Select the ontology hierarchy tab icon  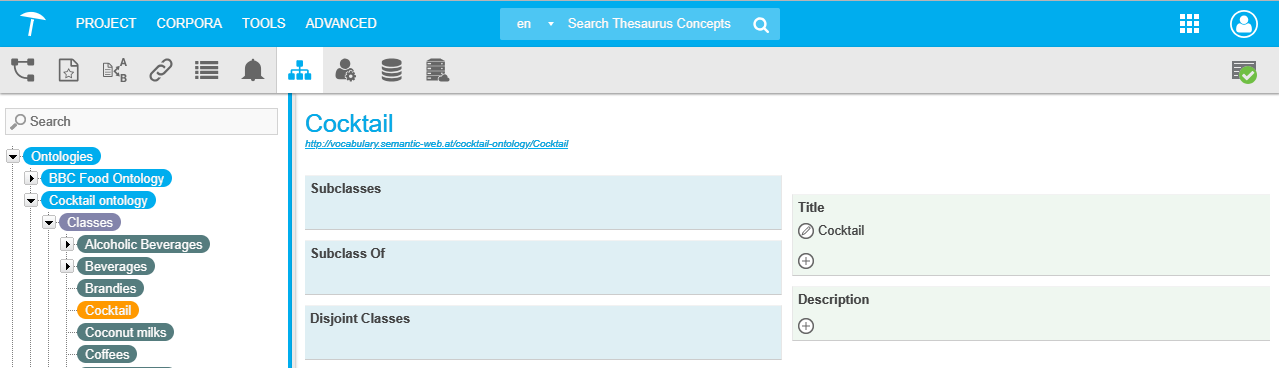click(299, 70)
